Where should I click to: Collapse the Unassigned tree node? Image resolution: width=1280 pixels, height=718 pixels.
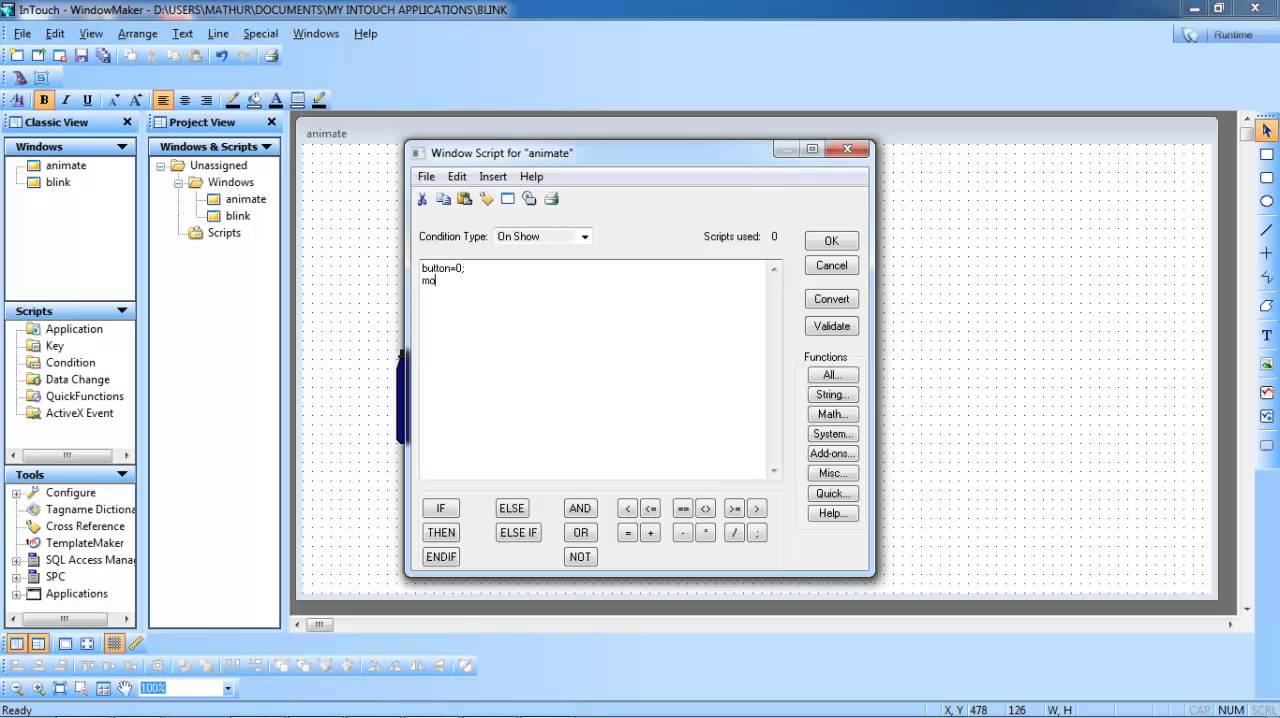pyautogui.click(x=160, y=166)
